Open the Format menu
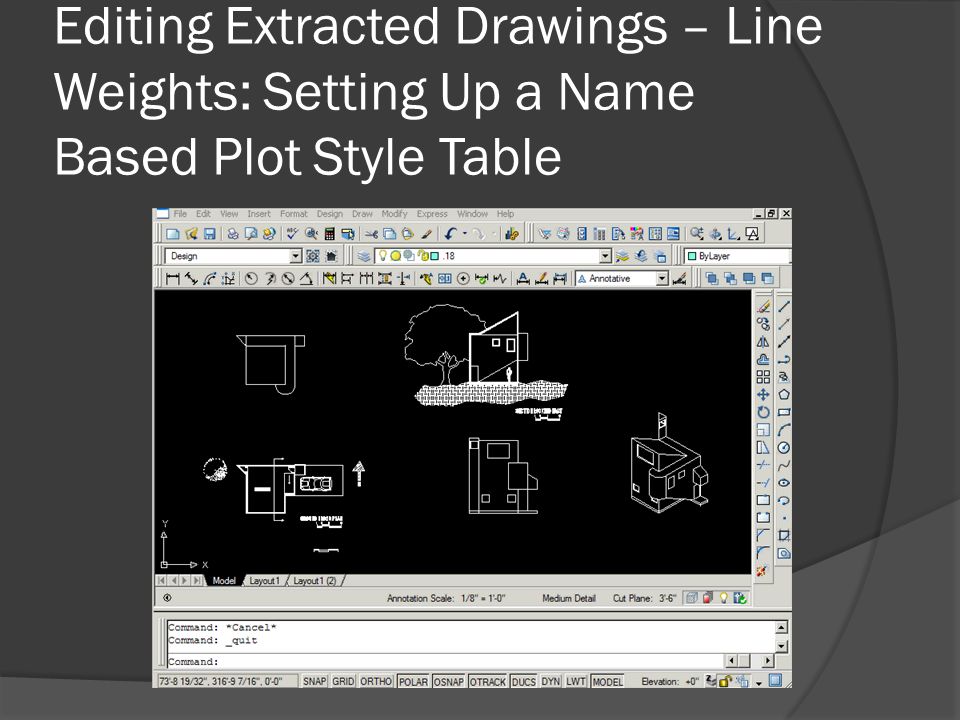The width and height of the screenshot is (960, 720). click(294, 214)
